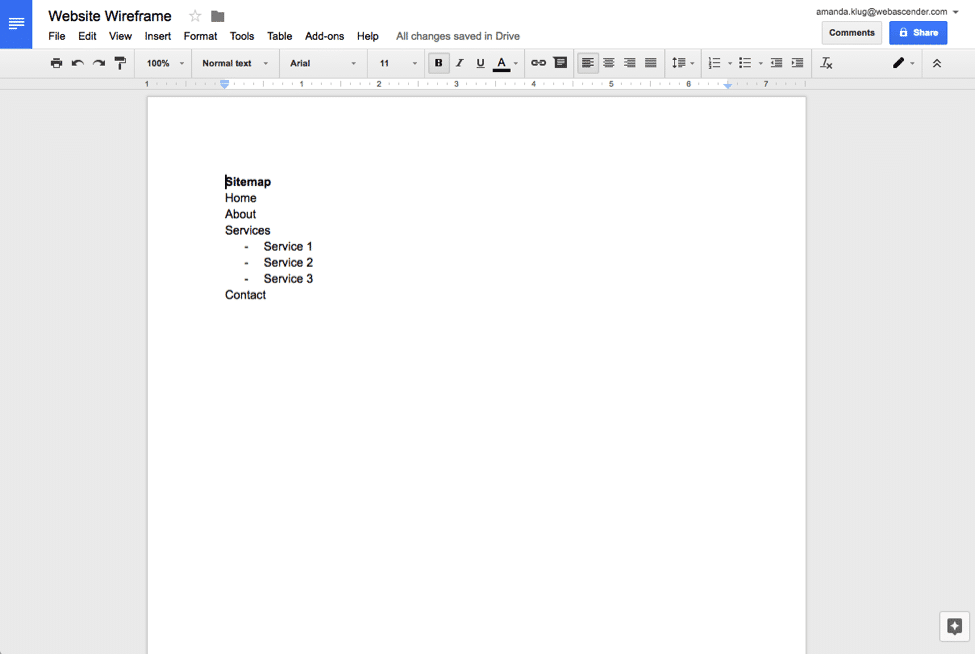
Task: Click the paint format roller icon
Action: (120, 63)
